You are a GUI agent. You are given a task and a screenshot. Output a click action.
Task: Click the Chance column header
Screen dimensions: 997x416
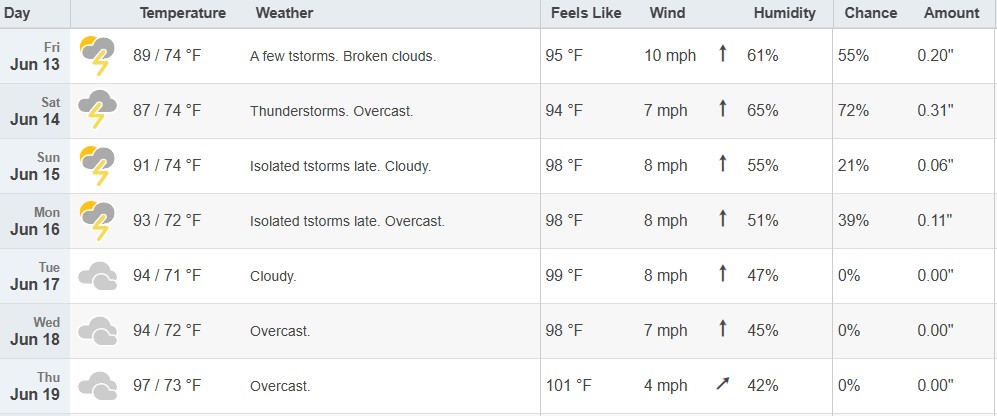pos(870,13)
